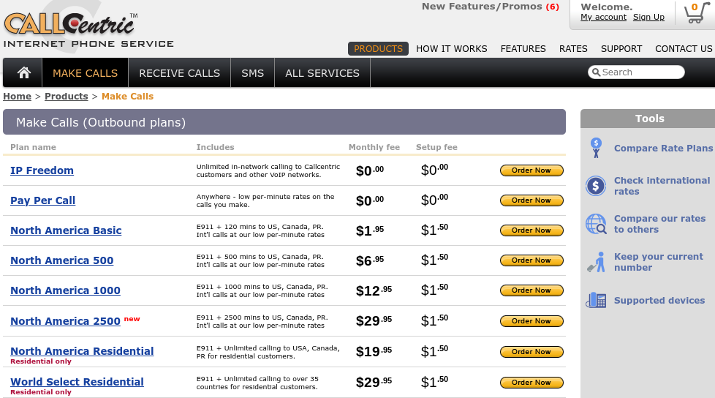Open the RECEIVE CALLS tab
This screenshot has width=715, height=398.
click(x=179, y=73)
